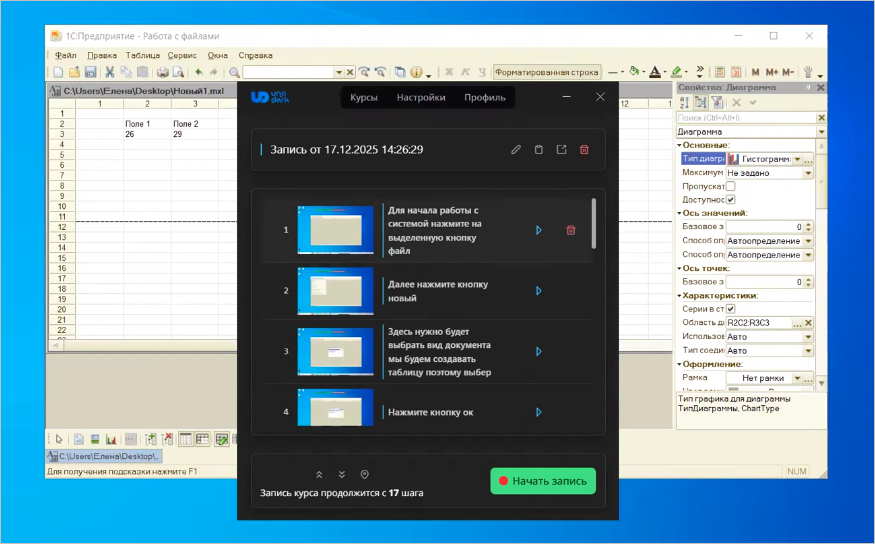Click the Форматированная строка button

click(x=547, y=72)
